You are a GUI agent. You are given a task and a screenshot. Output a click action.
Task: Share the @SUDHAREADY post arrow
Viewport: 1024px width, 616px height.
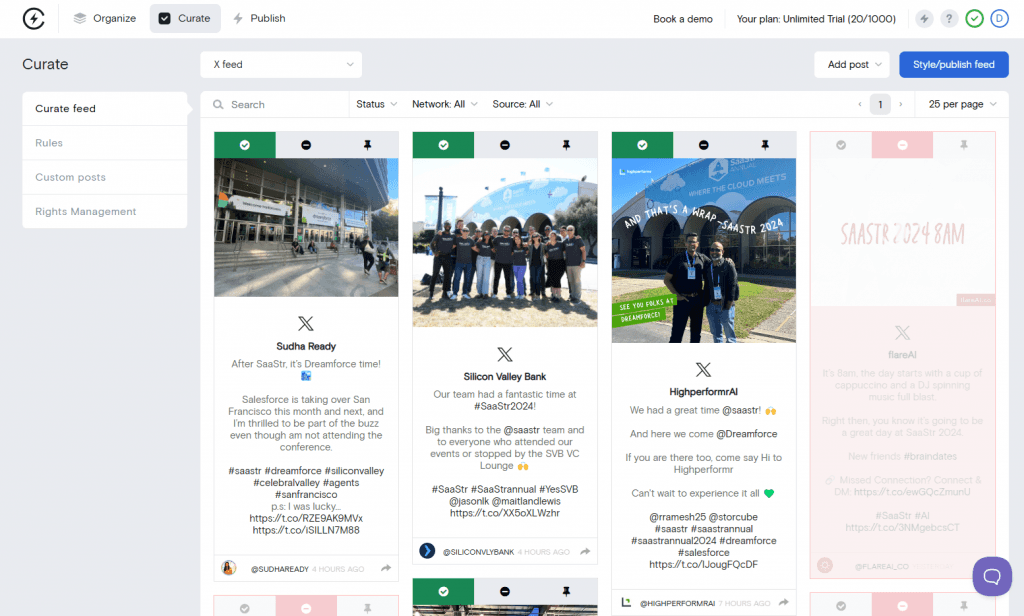386,568
